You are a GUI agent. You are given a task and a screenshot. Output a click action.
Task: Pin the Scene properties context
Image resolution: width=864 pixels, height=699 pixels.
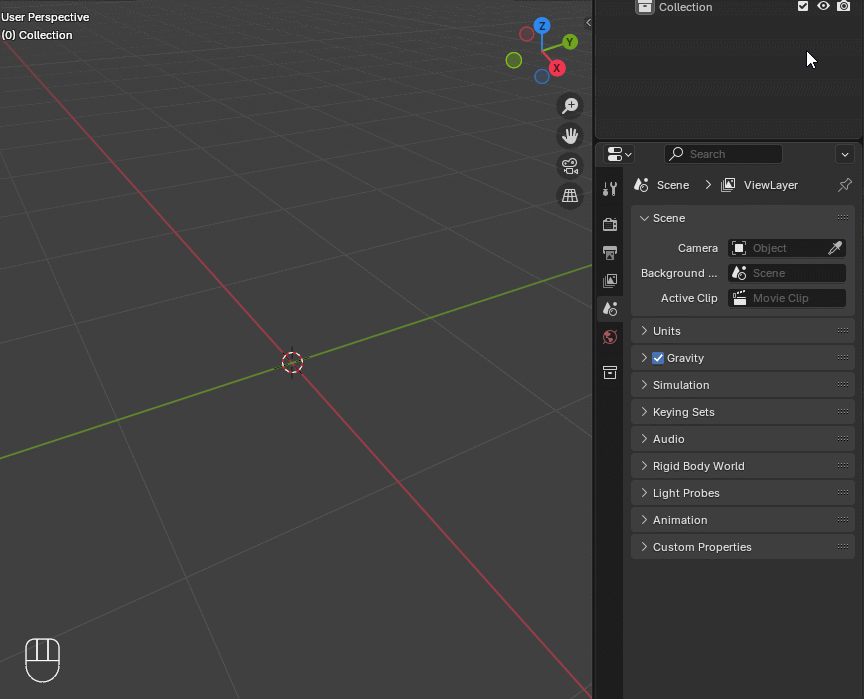pyautogui.click(x=844, y=184)
